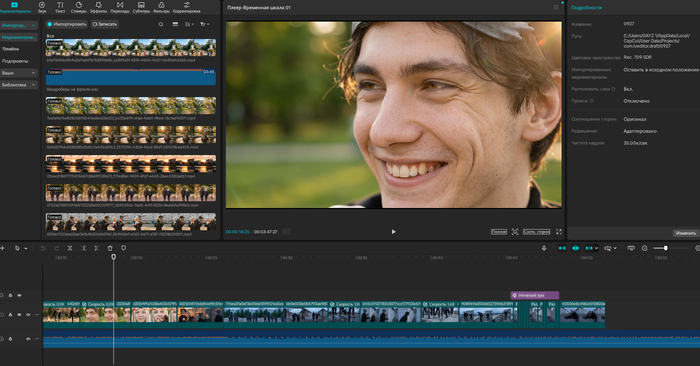Select the cursor selection tool
Viewport: 700px width, 366px height.
[17, 248]
